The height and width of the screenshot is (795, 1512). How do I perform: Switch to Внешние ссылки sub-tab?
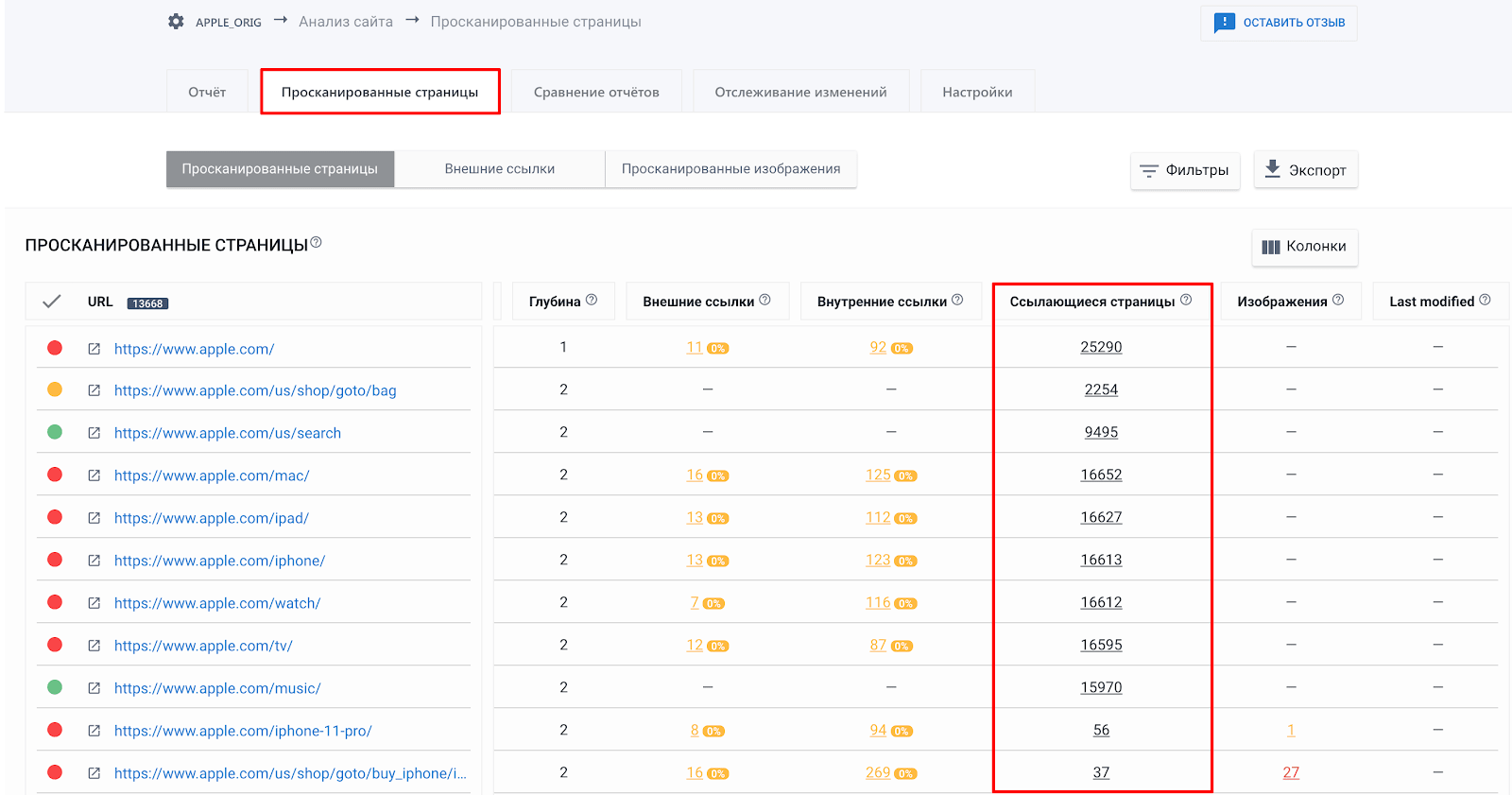pyautogui.click(x=500, y=169)
